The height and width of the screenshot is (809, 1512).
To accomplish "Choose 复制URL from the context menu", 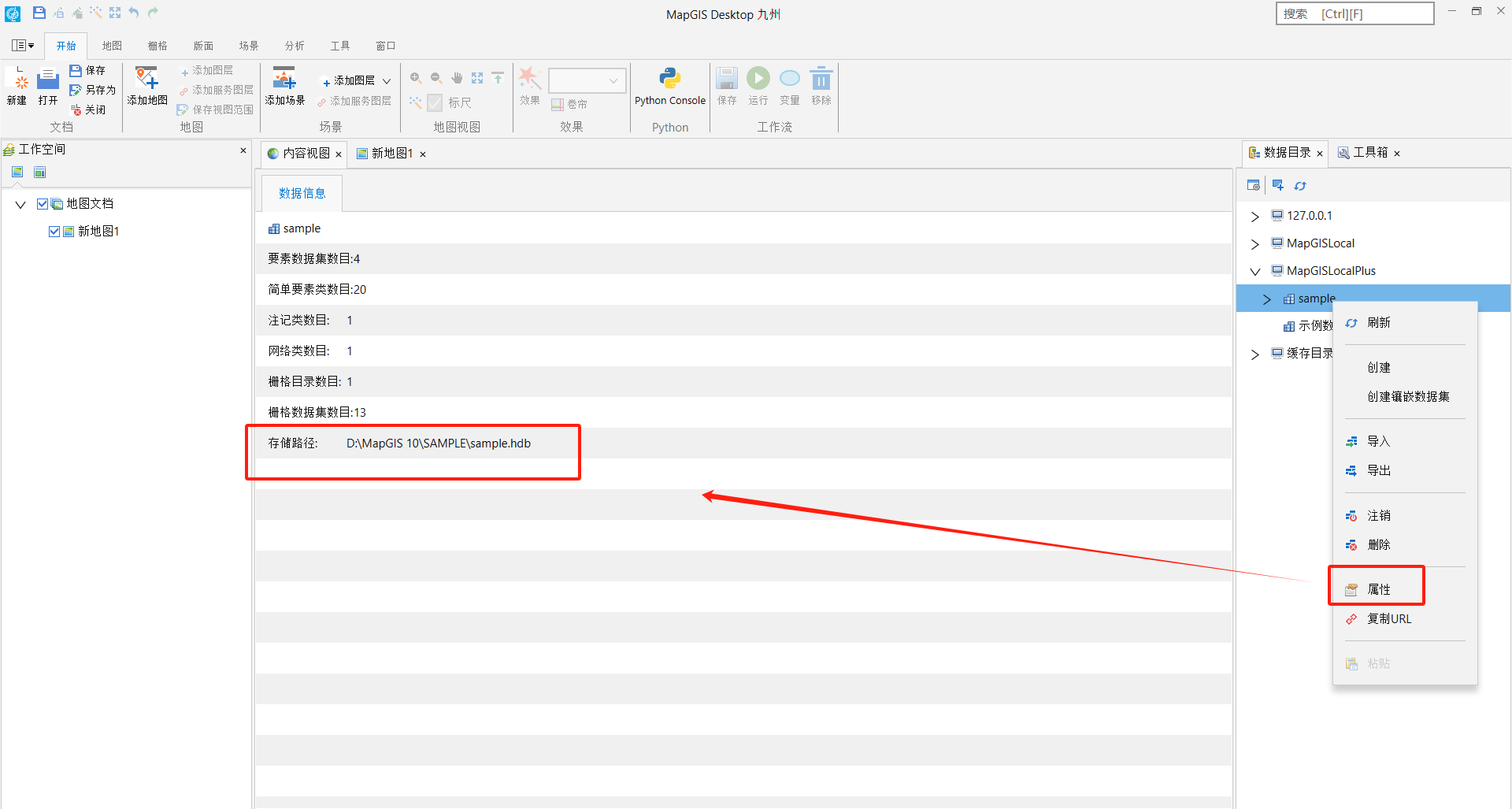I will click(x=1405, y=619).
